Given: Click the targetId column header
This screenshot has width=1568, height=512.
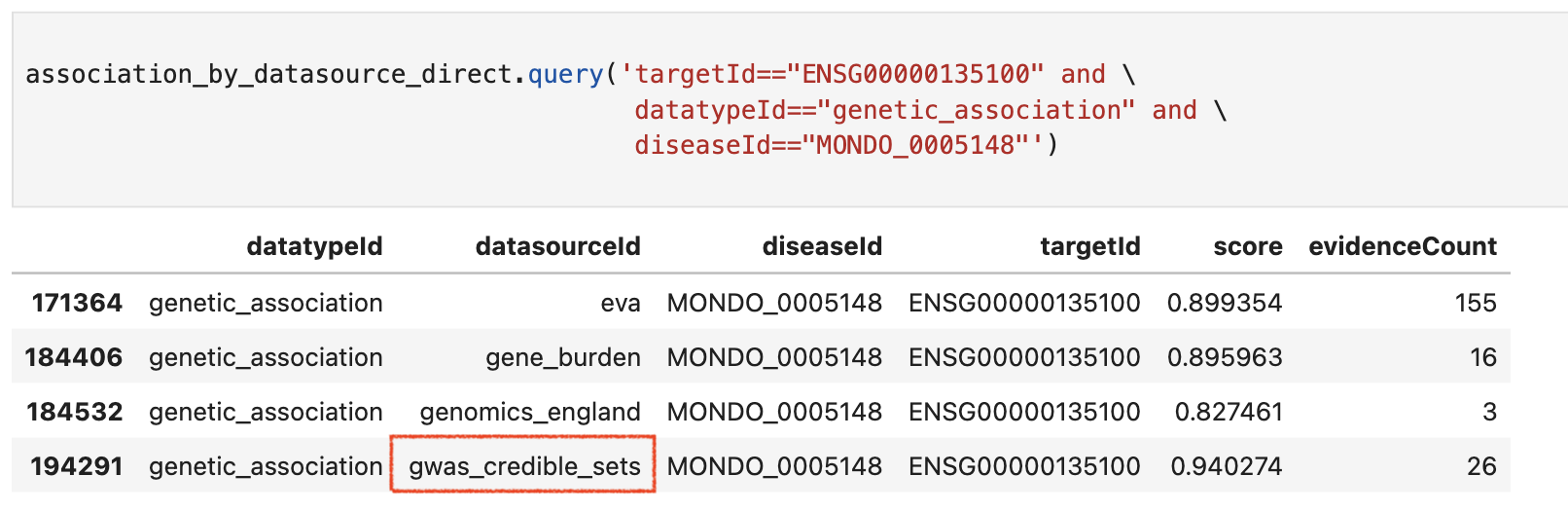Looking at the screenshot, I should point(1089,246).
